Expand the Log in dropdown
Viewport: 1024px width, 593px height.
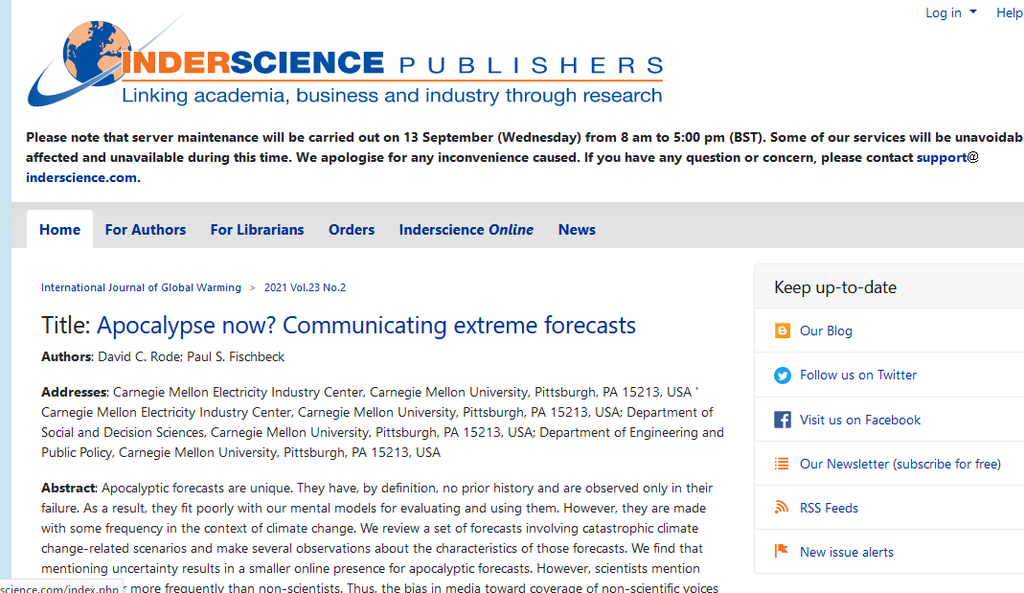[950, 13]
